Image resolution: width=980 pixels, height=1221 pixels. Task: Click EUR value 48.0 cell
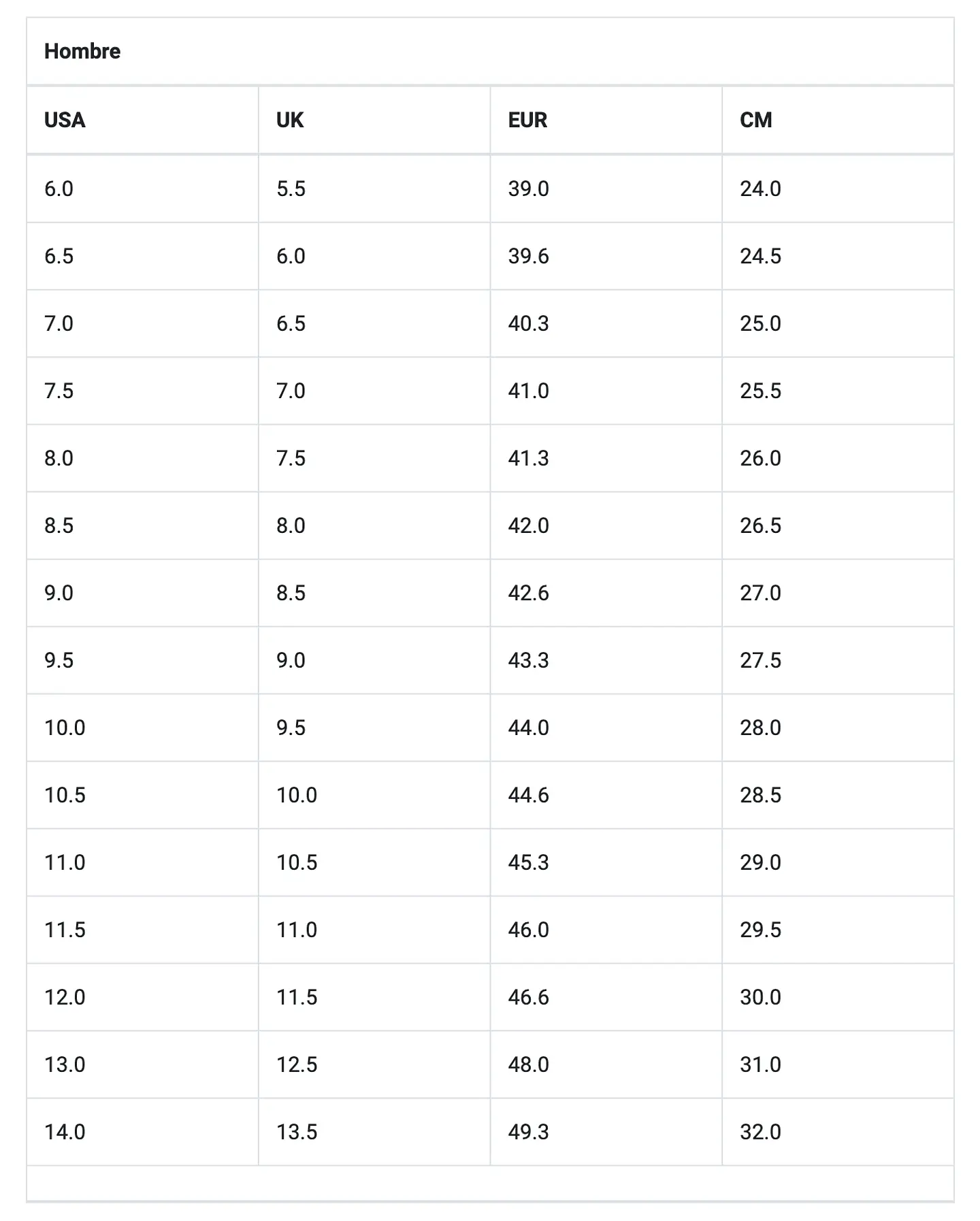pos(606,1064)
